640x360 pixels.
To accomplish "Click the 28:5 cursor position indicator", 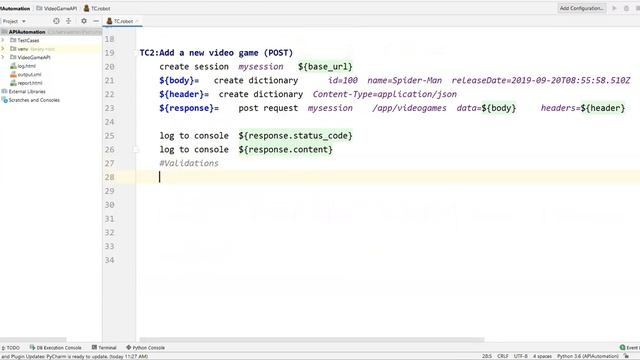I will click(x=487, y=356).
